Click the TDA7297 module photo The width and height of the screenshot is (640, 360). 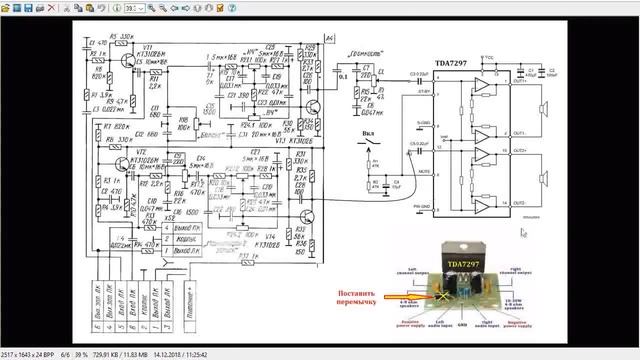pos(462,277)
